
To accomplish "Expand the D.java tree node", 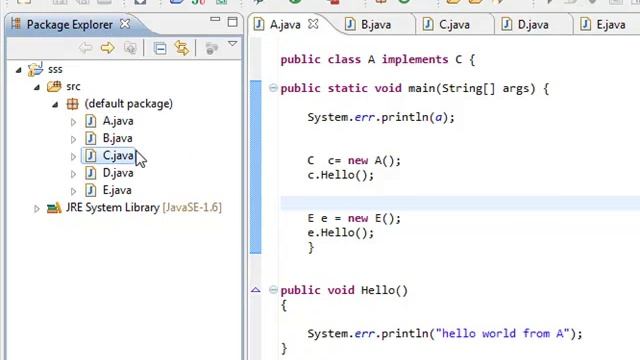I will pos(73,174).
